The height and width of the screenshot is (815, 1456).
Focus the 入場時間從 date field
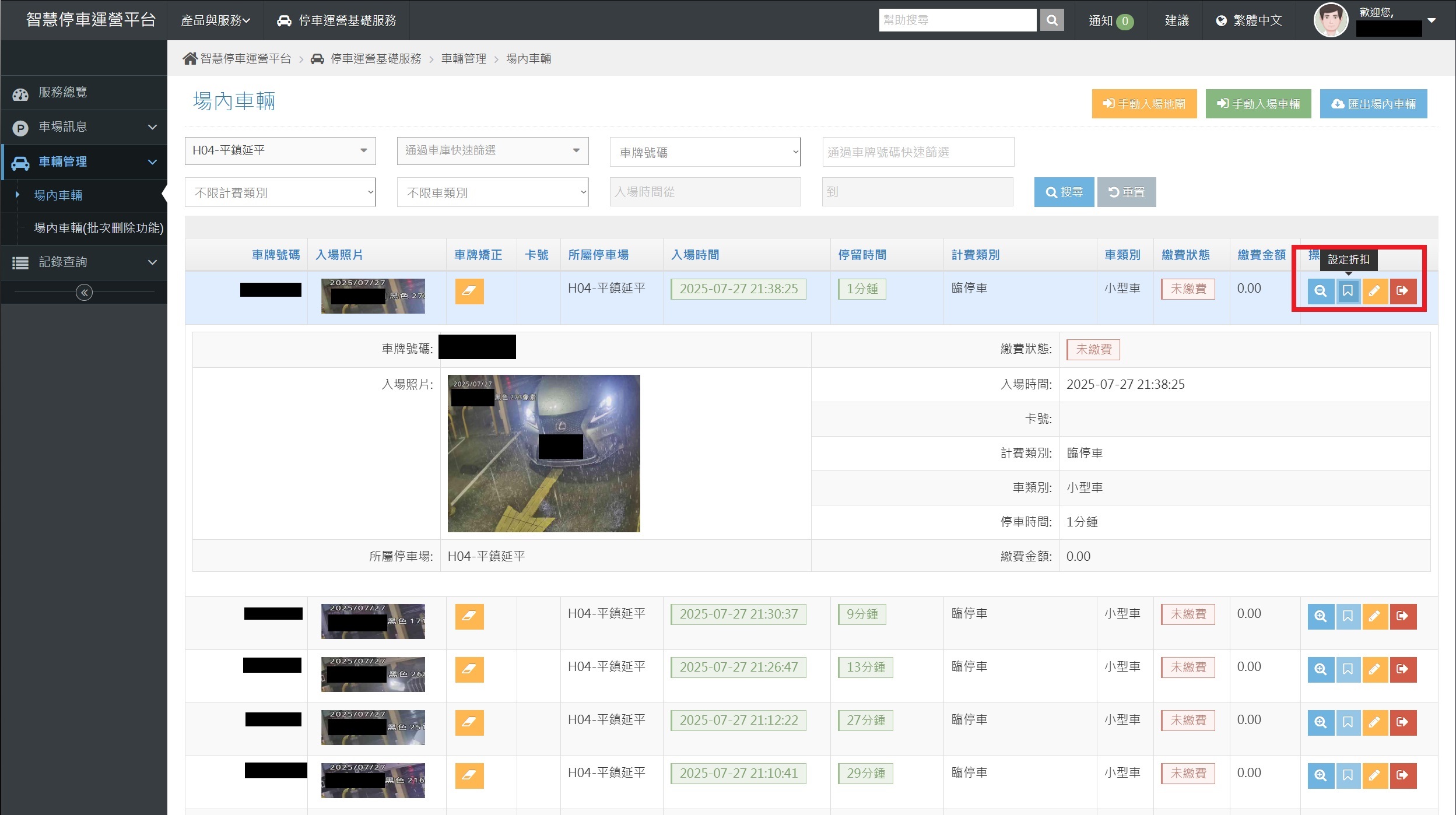pos(706,192)
